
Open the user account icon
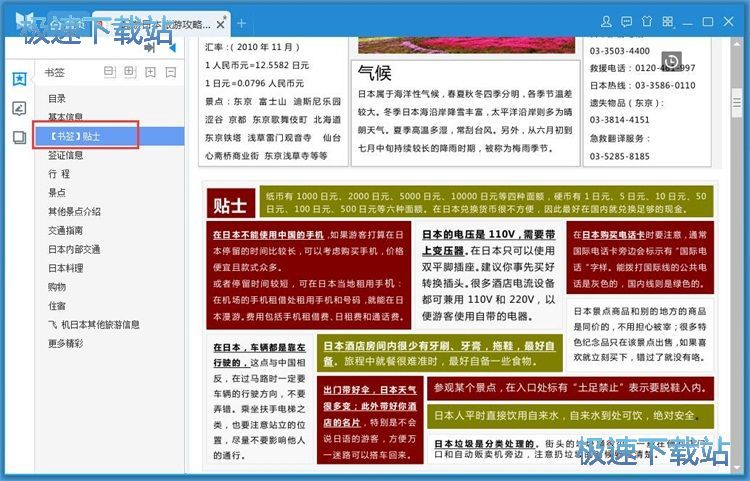tap(606, 22)
